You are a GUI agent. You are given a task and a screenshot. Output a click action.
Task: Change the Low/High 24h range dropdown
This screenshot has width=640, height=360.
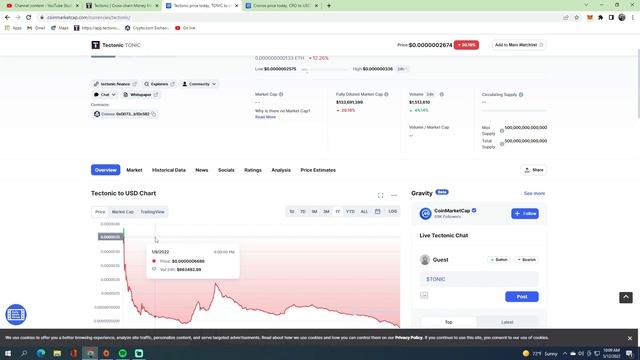tap(402, 69)
